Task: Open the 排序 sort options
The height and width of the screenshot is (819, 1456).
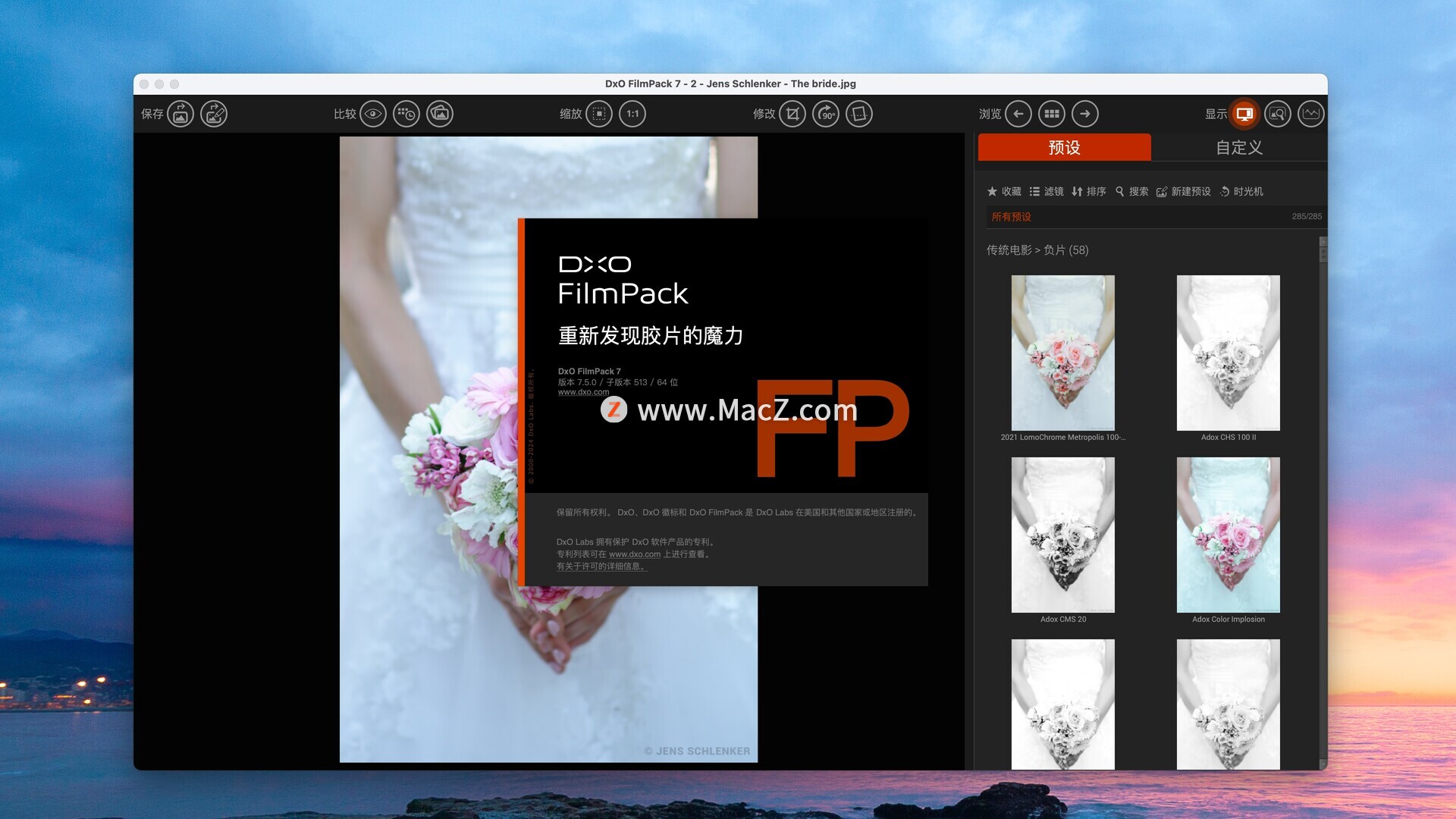Action: 1089,191
